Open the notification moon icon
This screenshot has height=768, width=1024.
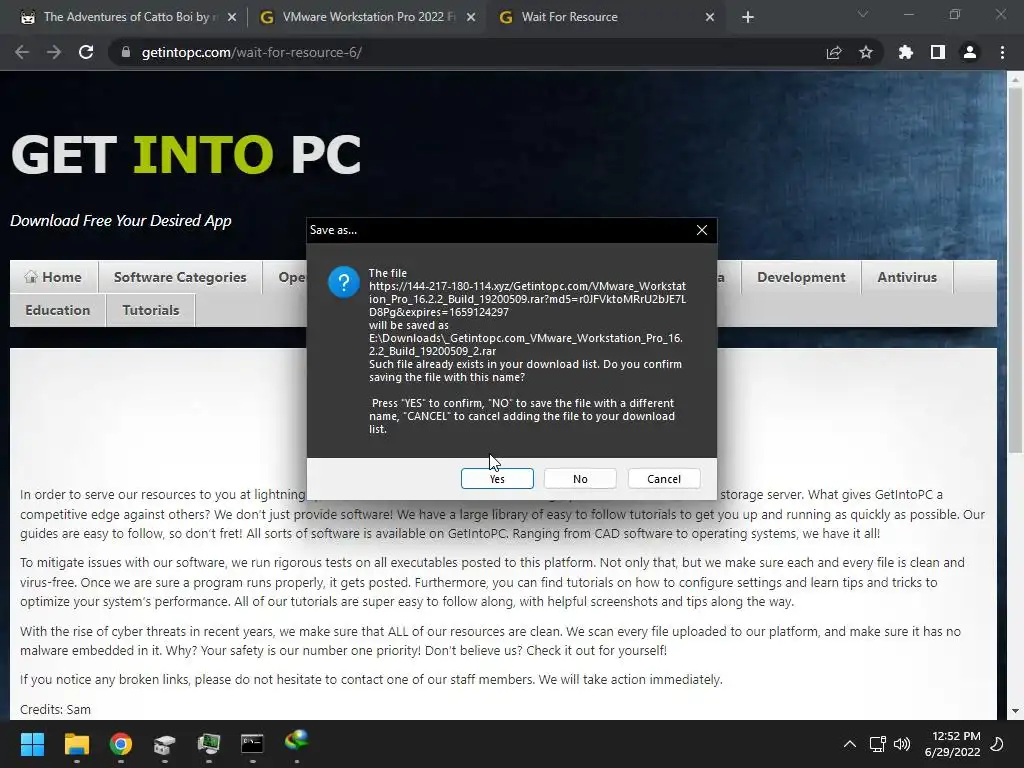[998, 744]
